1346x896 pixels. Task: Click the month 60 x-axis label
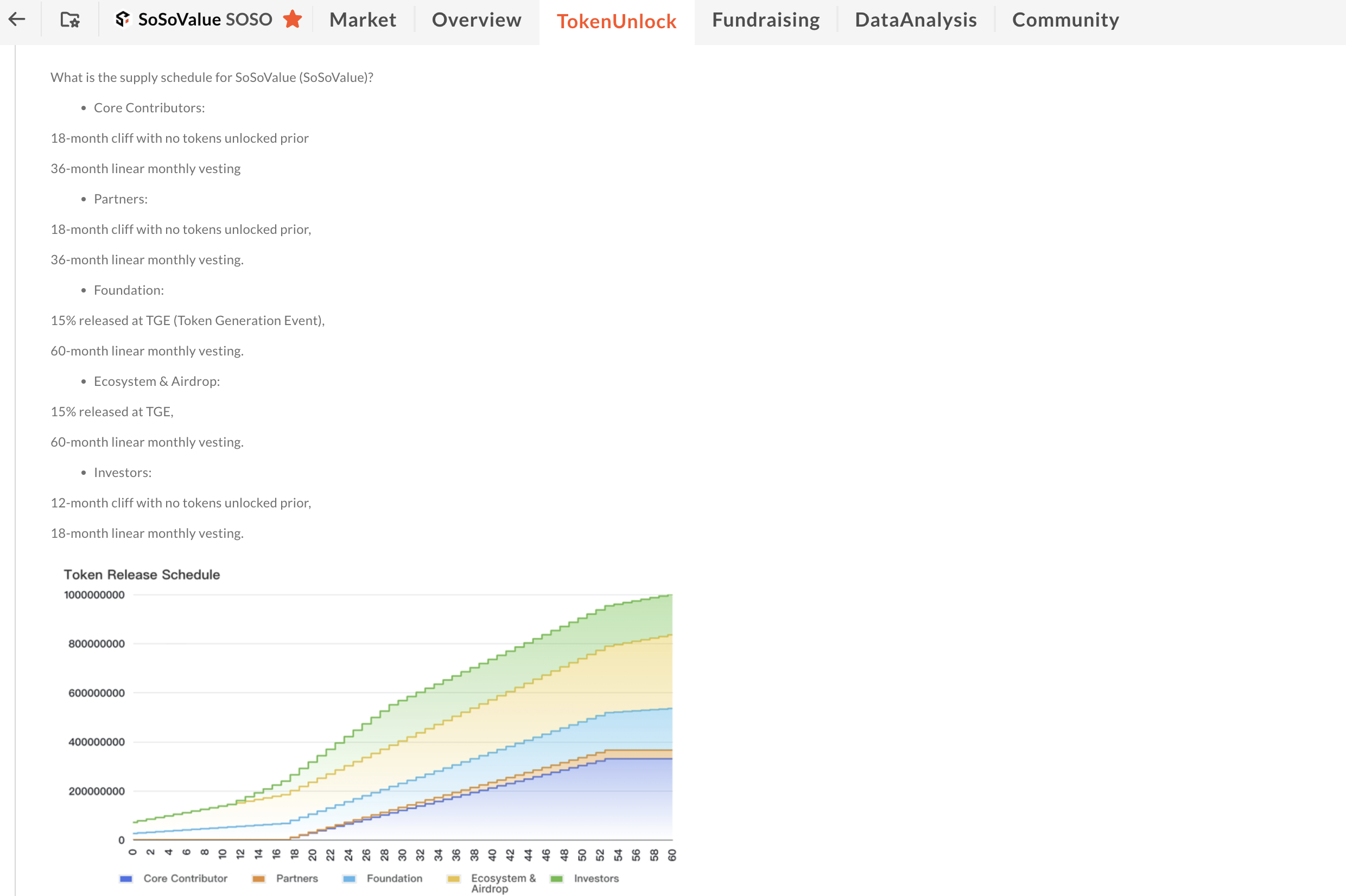(672, 854)
